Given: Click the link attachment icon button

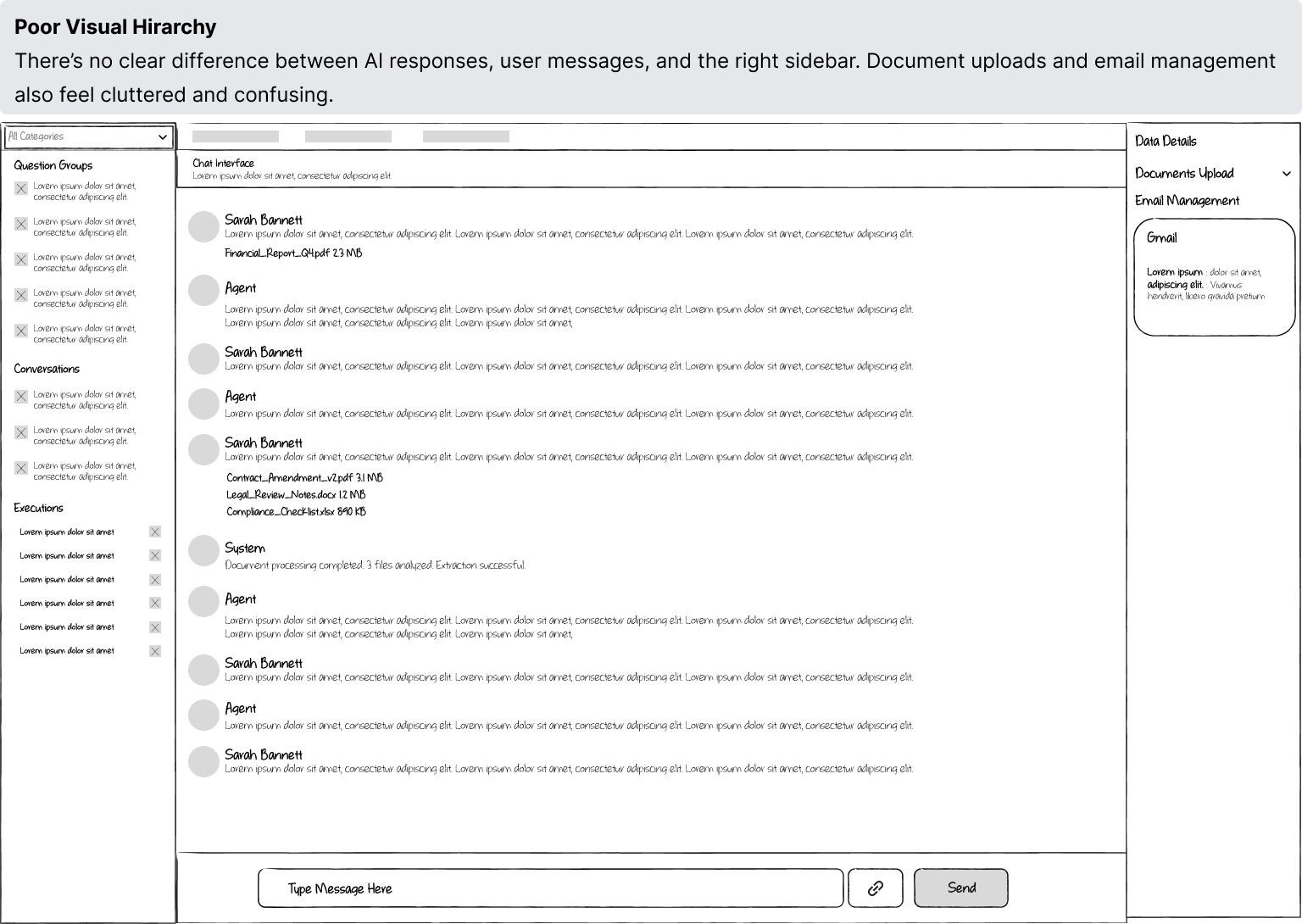Looking at the screenshot, I should tap(875, 888).
